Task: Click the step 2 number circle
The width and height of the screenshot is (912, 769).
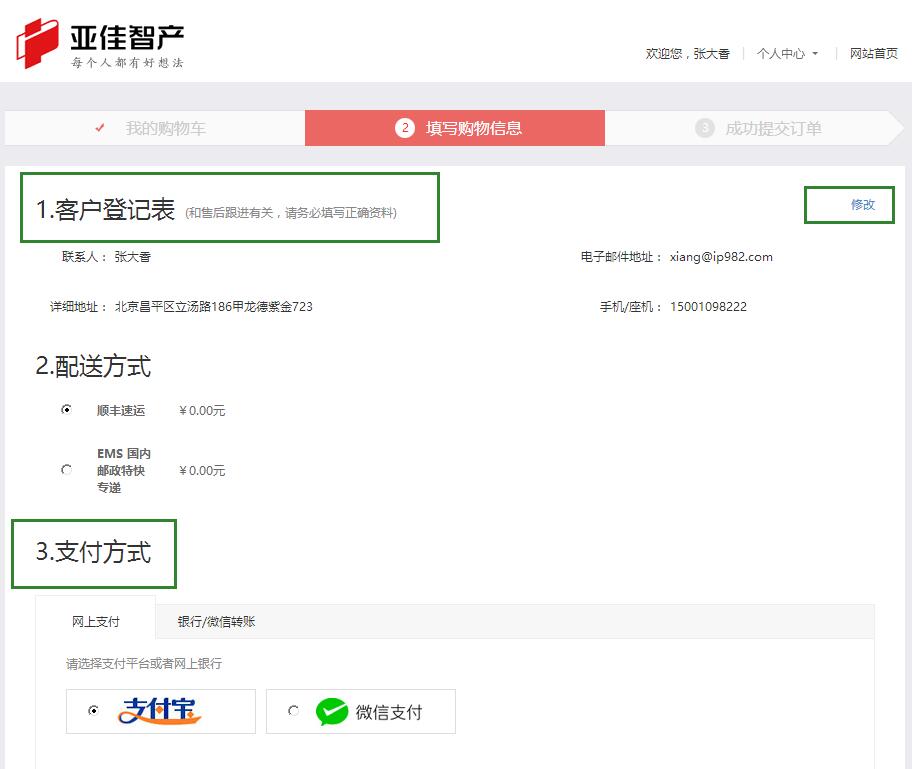Action: [x=405, y=128]
